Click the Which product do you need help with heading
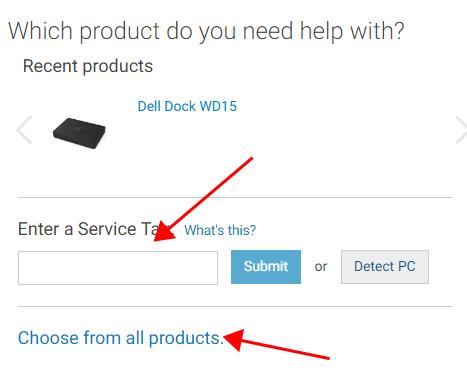This screenshot has width=467, height=368. (x=206, y=31)
